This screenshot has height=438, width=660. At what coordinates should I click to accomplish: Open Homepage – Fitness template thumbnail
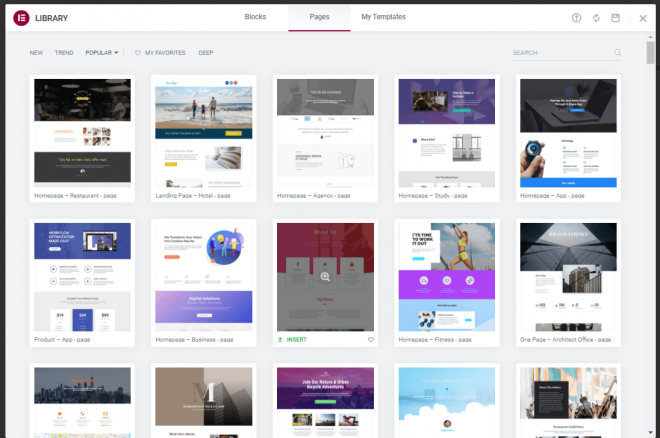tap(447, 277)
